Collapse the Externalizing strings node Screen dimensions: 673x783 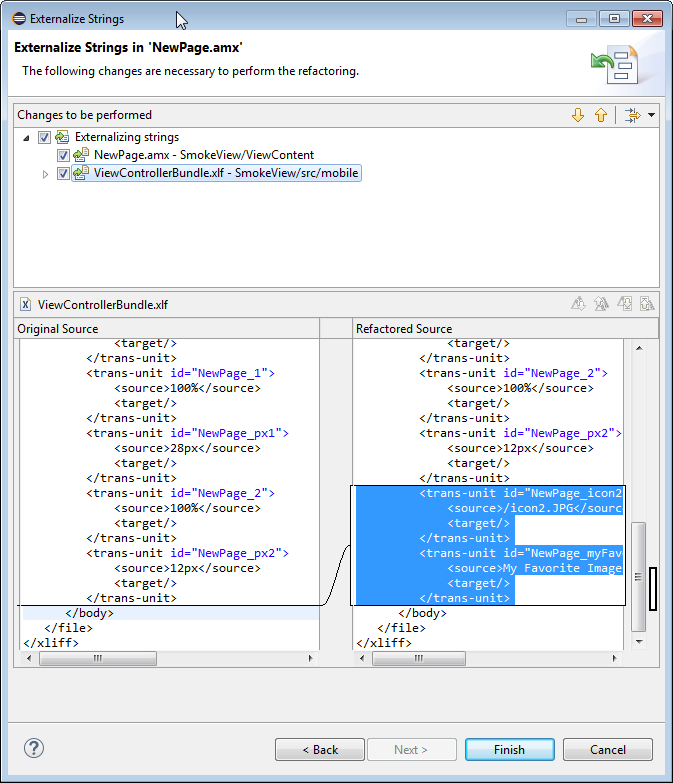26,138
